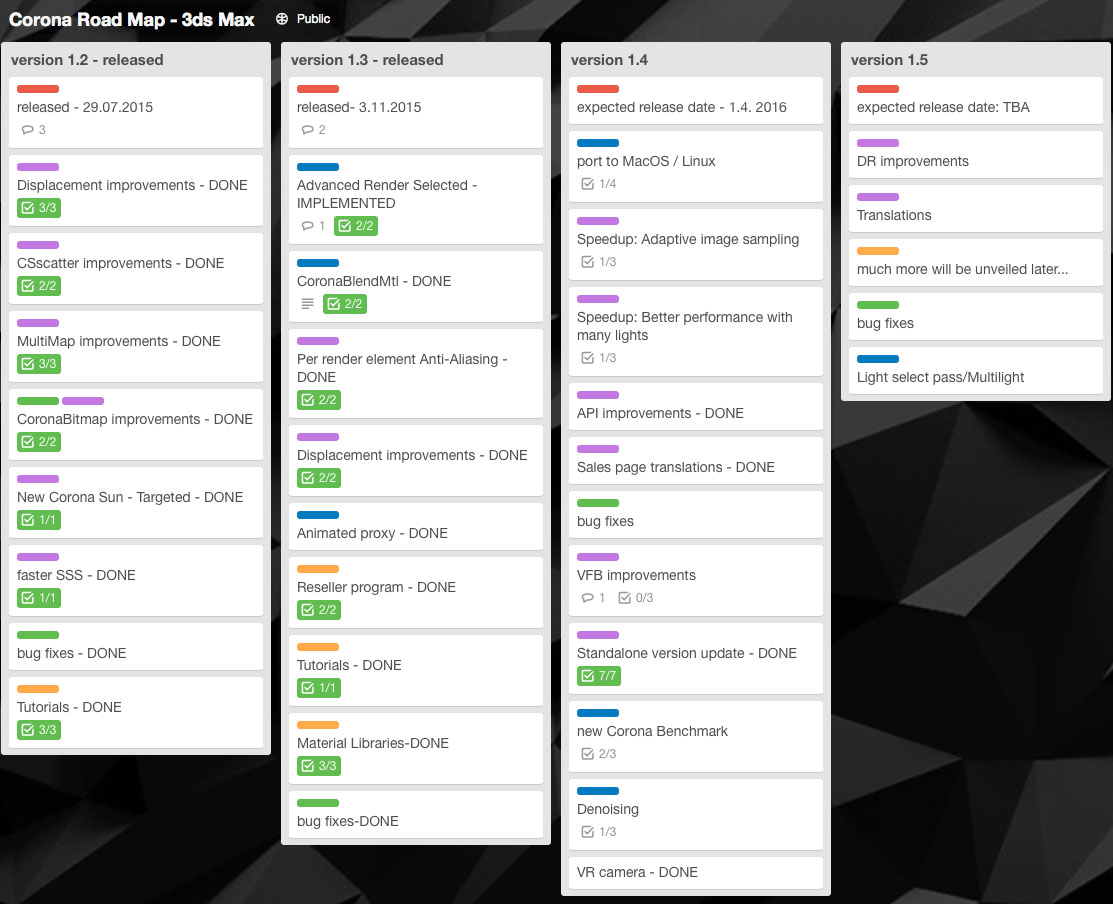
Task: Open faster SSS - DONE card title
Action: tap(76, 575)
